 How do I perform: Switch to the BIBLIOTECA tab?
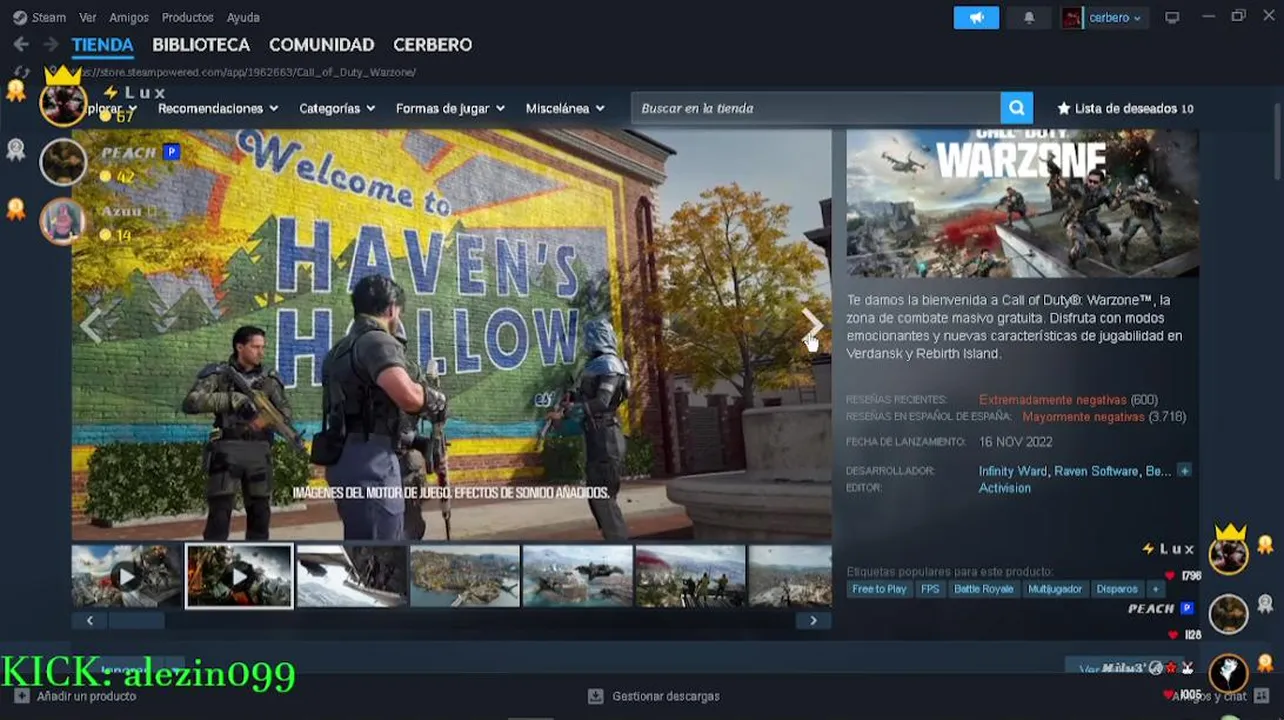tap(201, 45)
